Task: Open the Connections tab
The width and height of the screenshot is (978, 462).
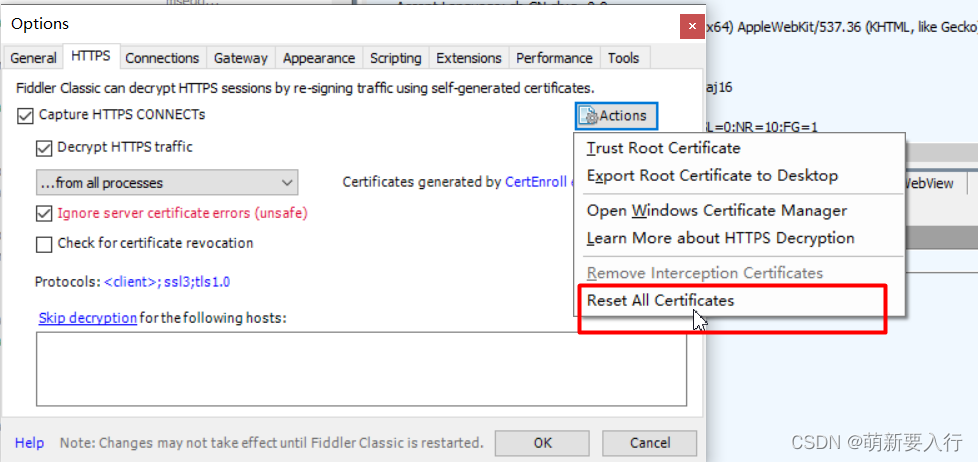Action: pos(162,58)
